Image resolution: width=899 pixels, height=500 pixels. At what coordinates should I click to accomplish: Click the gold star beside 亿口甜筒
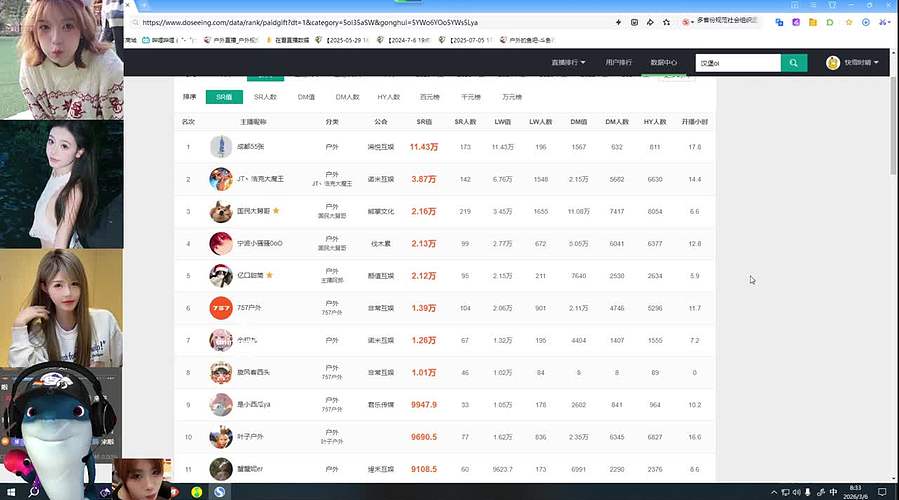(x=269, y=275)
